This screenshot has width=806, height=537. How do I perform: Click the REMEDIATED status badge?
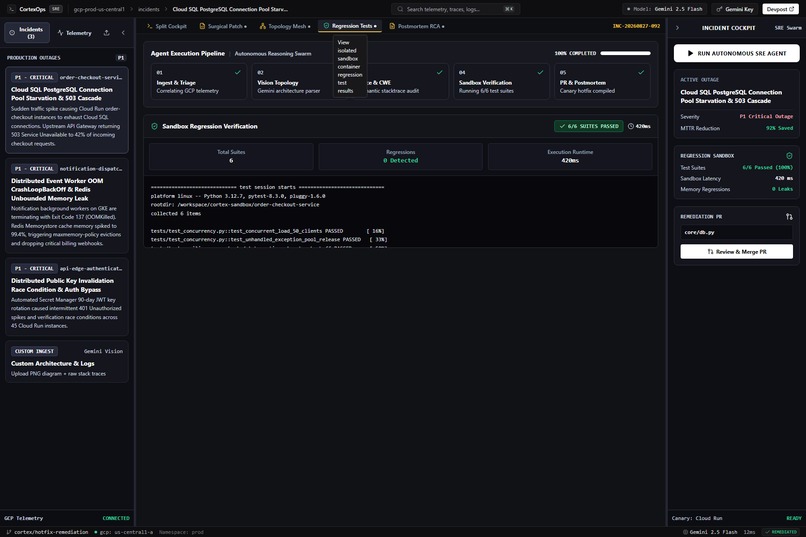pyautogui.click(x=780, y=532)
